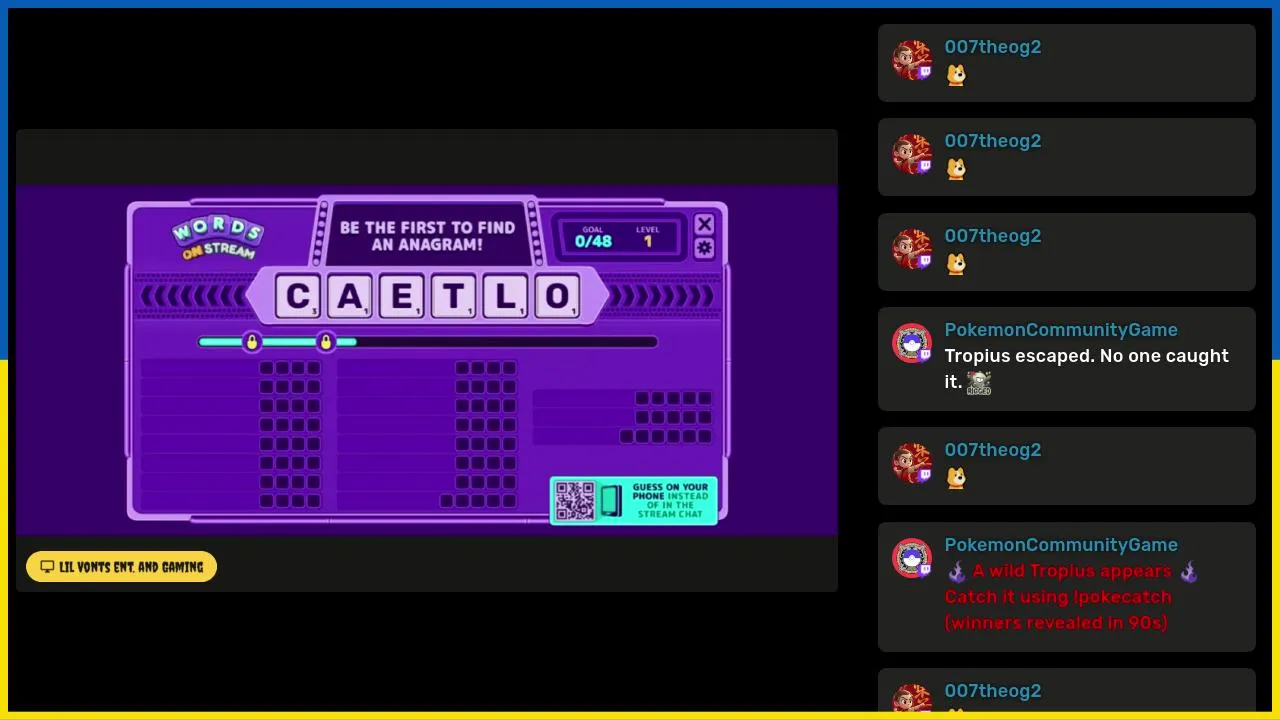Screen dimensions: 1280x720
Task: Pick the letter tile L
Action: click(506, 296)
